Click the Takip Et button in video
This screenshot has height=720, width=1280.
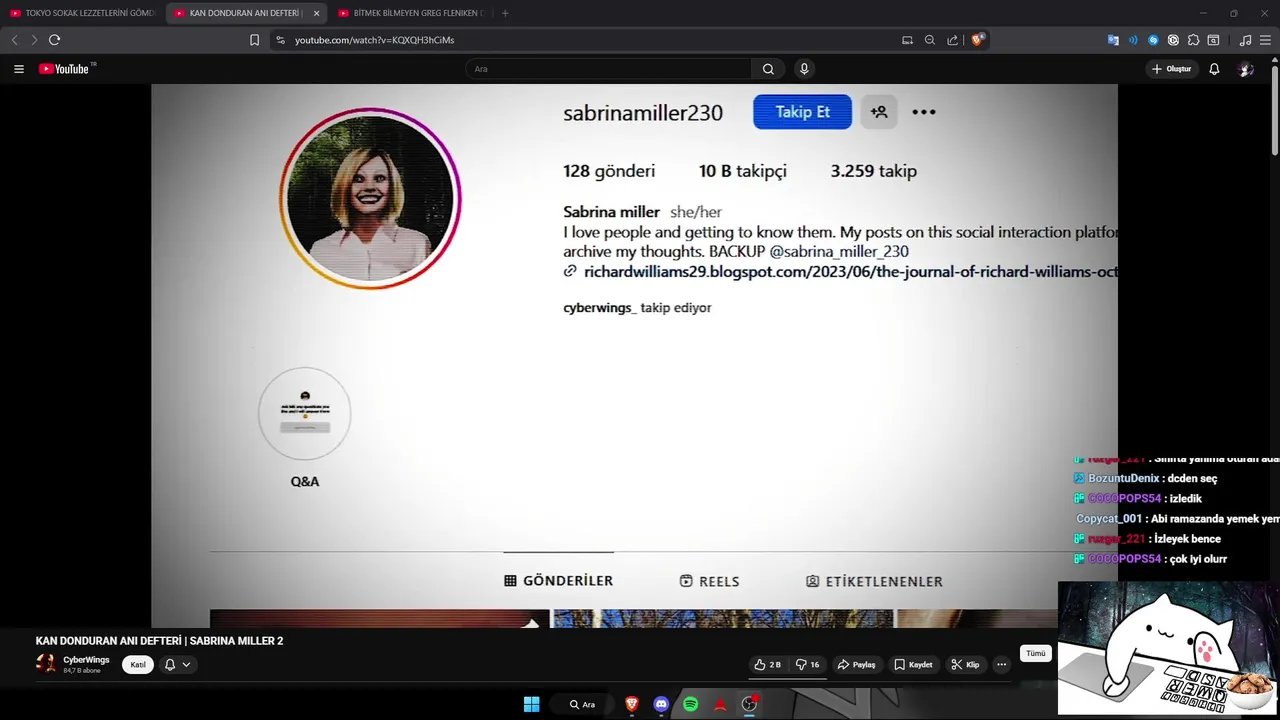tap(802, 112)
